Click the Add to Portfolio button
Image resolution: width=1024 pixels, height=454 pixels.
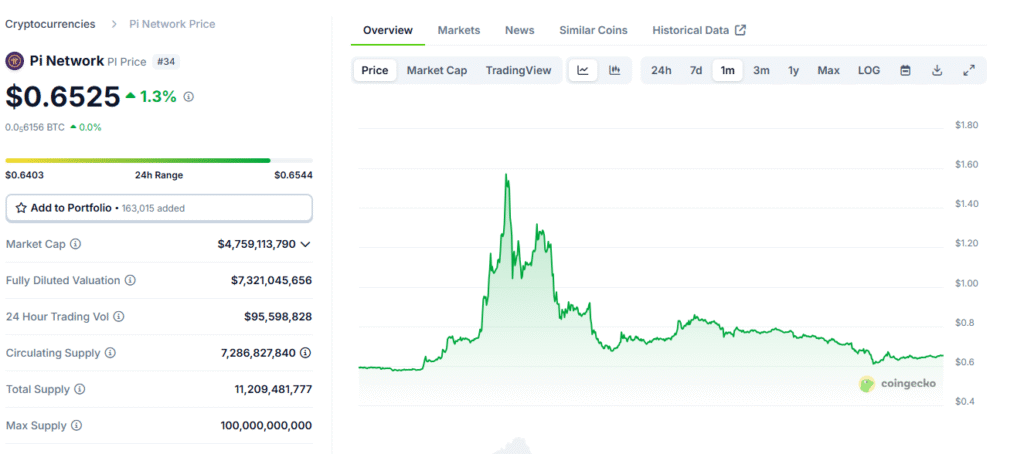(x=159, y=208)
